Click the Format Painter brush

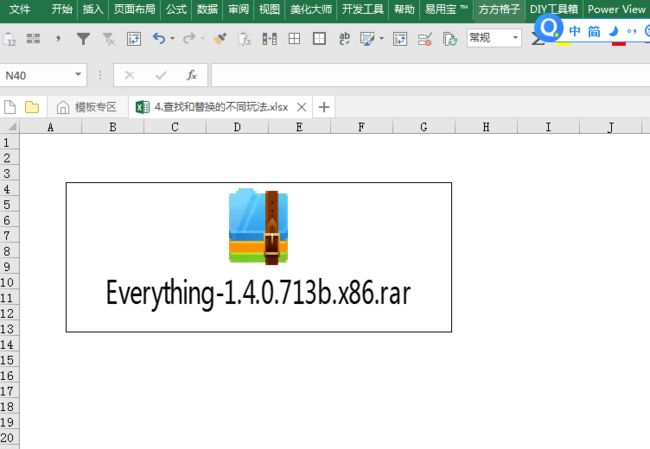click(220, 39)
